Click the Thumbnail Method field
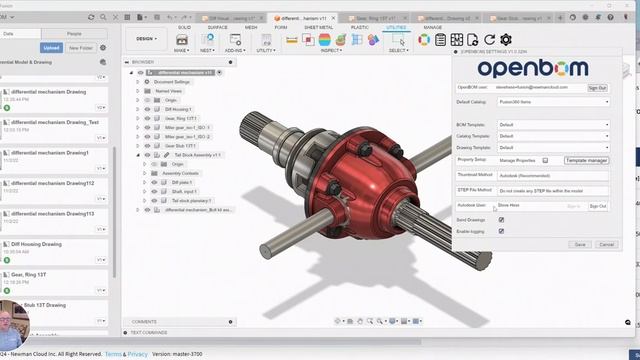Image resolution: width=640 pixels, height=360 pixels. tap(553, 176)
